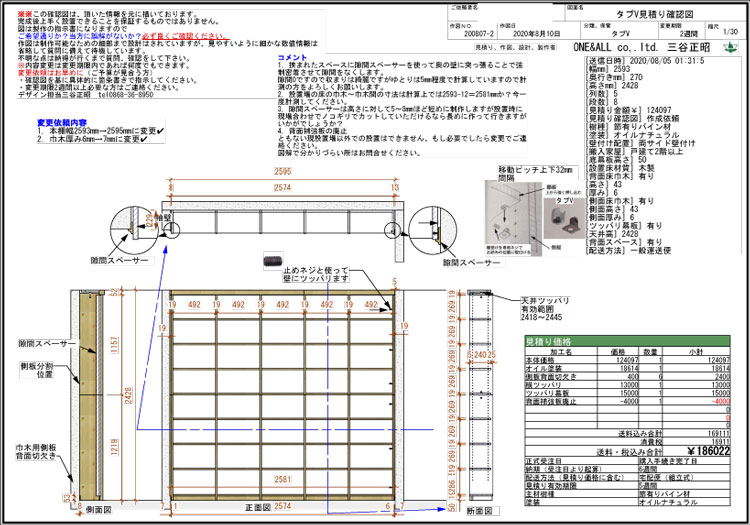Open the タブV hardware photo thumbnail
This screenshot has width=750, height=525.
pyautogui.click(x=565, y=218)
